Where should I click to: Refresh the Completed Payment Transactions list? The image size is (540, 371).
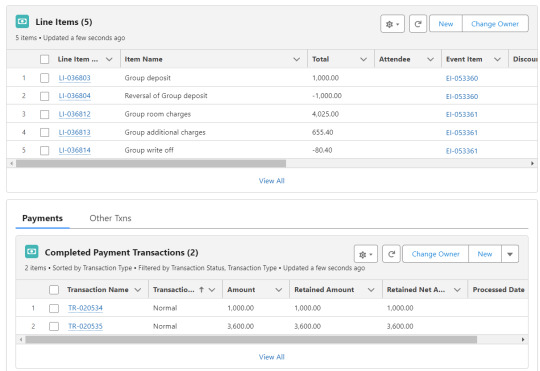(391, 254)
